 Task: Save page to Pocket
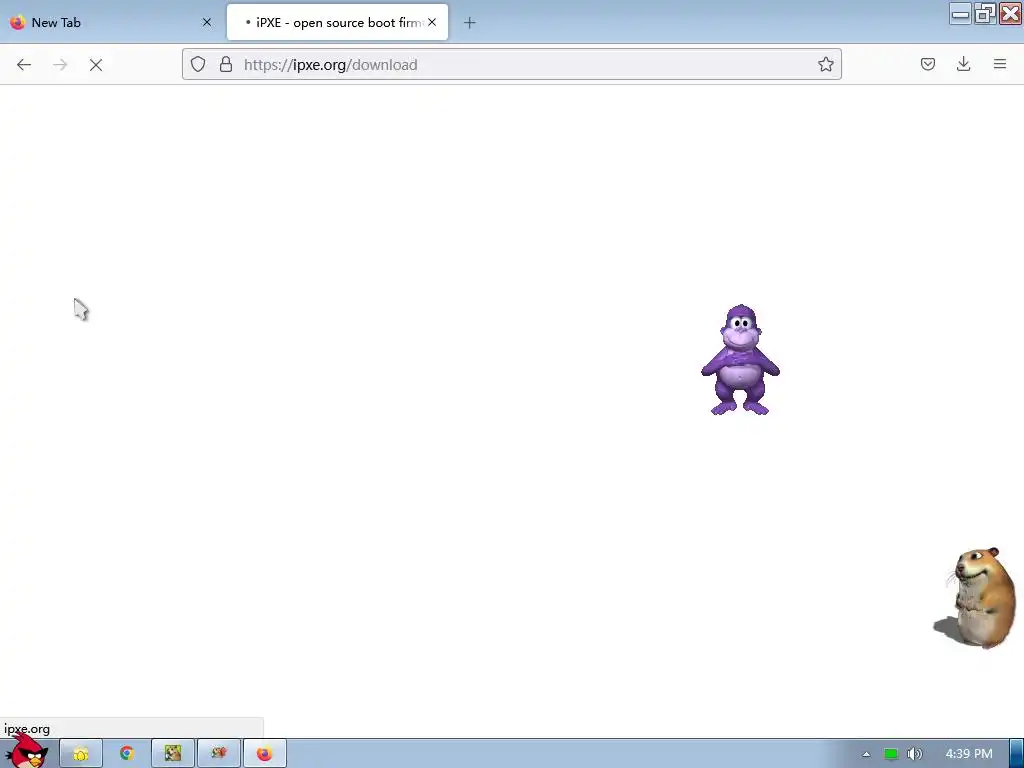pyautogui.click(x=927, y=64)
